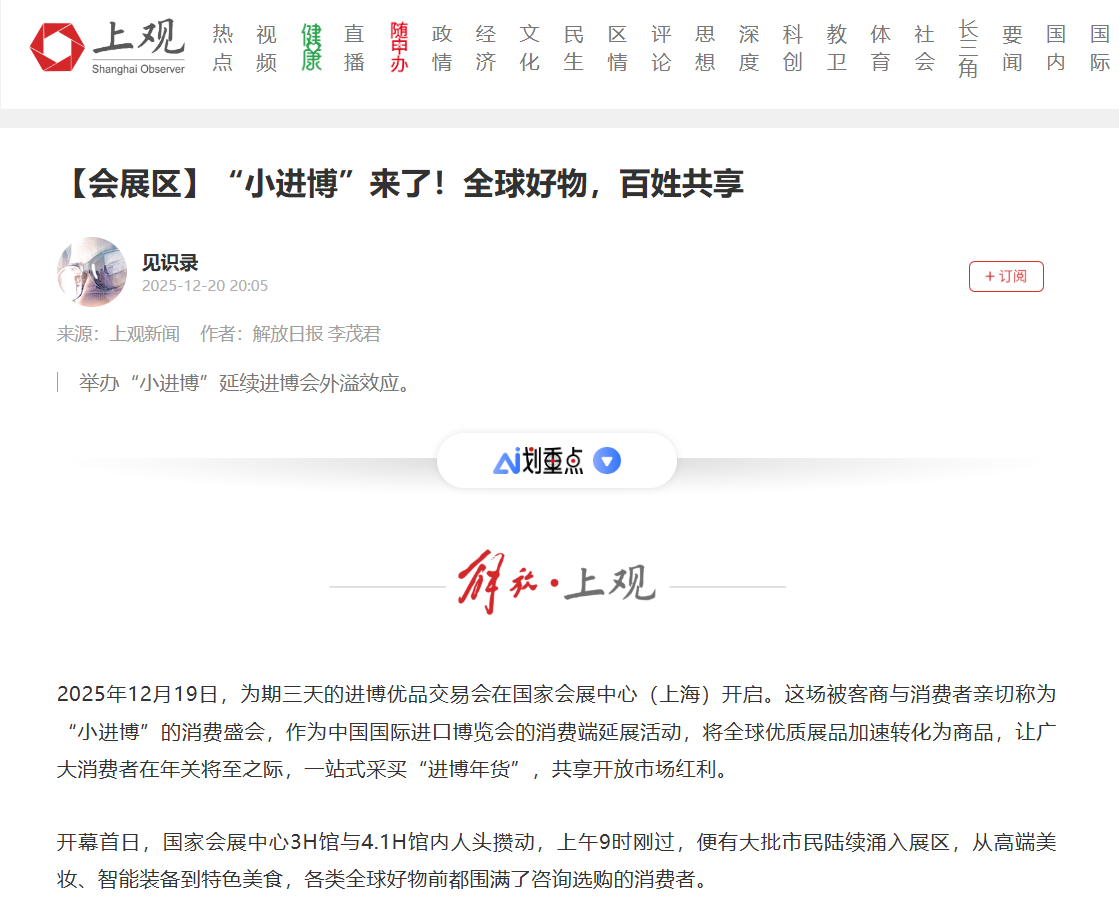This screenshot has width=1119, height=899.
Task: Click the Shanghai Observer logo
Action: pyautogui.click(x=107, y=47)
